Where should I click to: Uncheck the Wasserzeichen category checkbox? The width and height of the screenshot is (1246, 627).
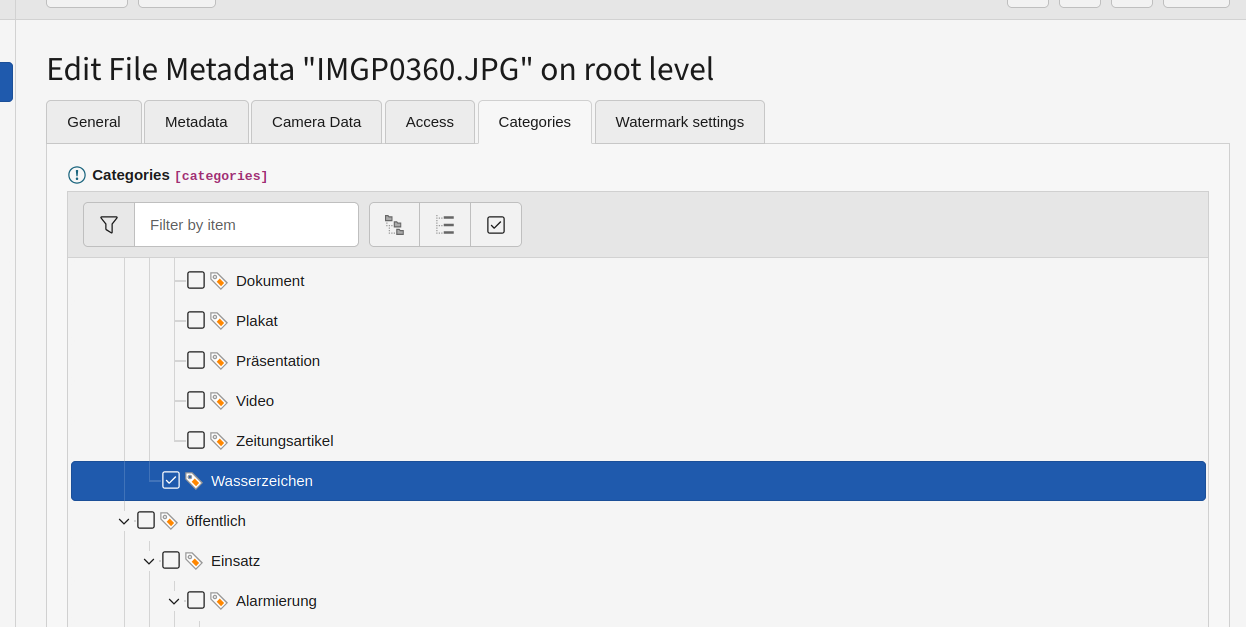[171, 481]
